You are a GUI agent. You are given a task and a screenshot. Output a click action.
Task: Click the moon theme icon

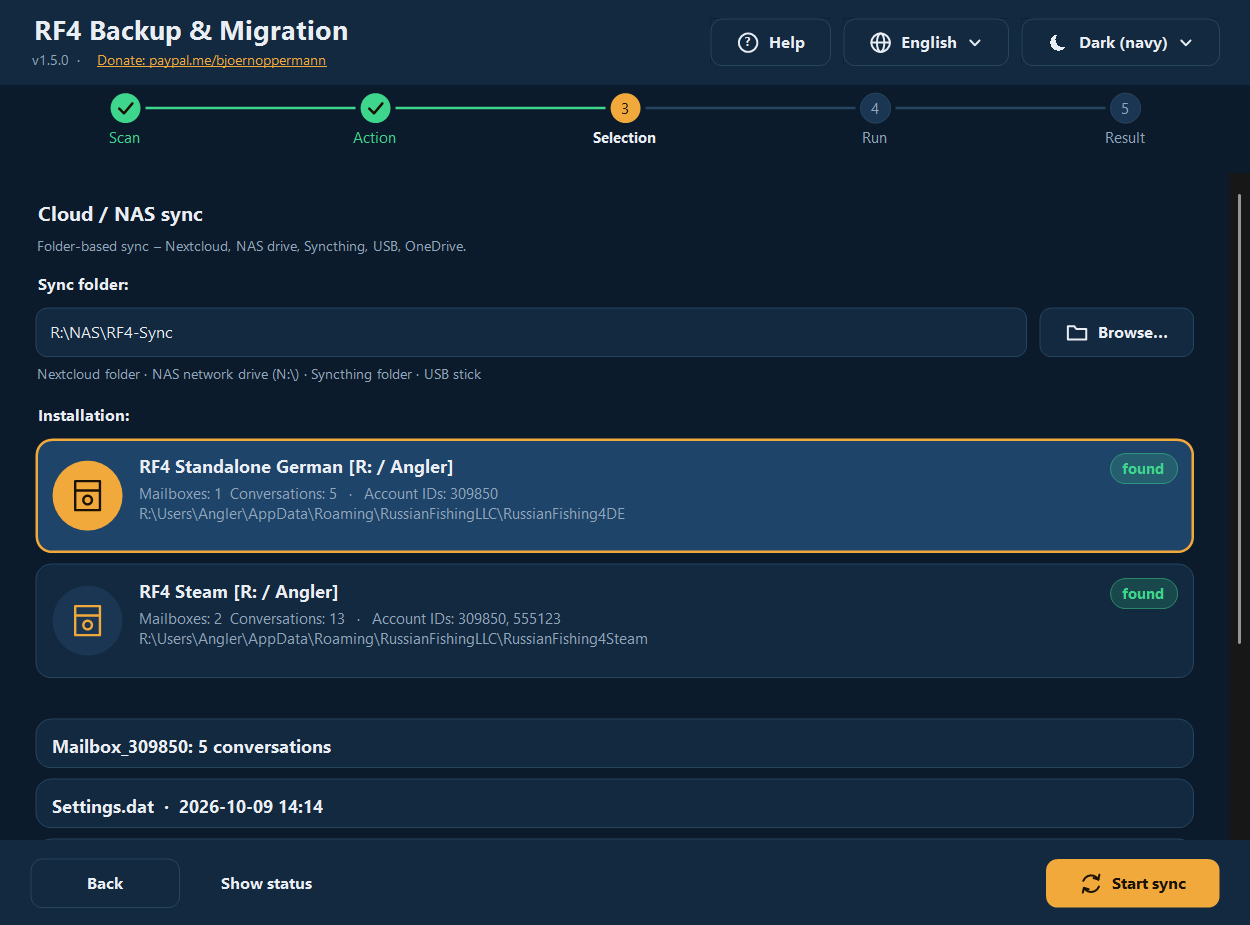coord(1057,43)
